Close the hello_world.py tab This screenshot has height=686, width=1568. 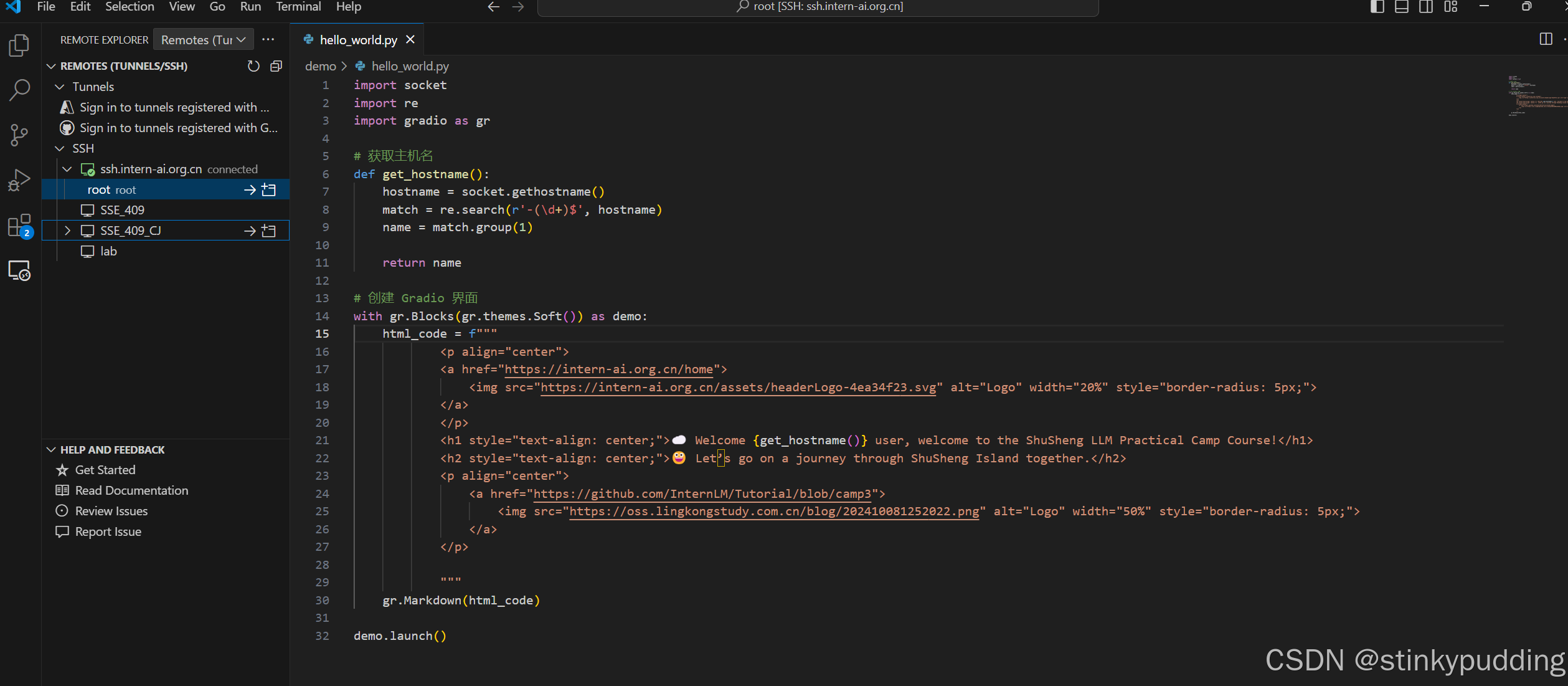pos(410,40)
